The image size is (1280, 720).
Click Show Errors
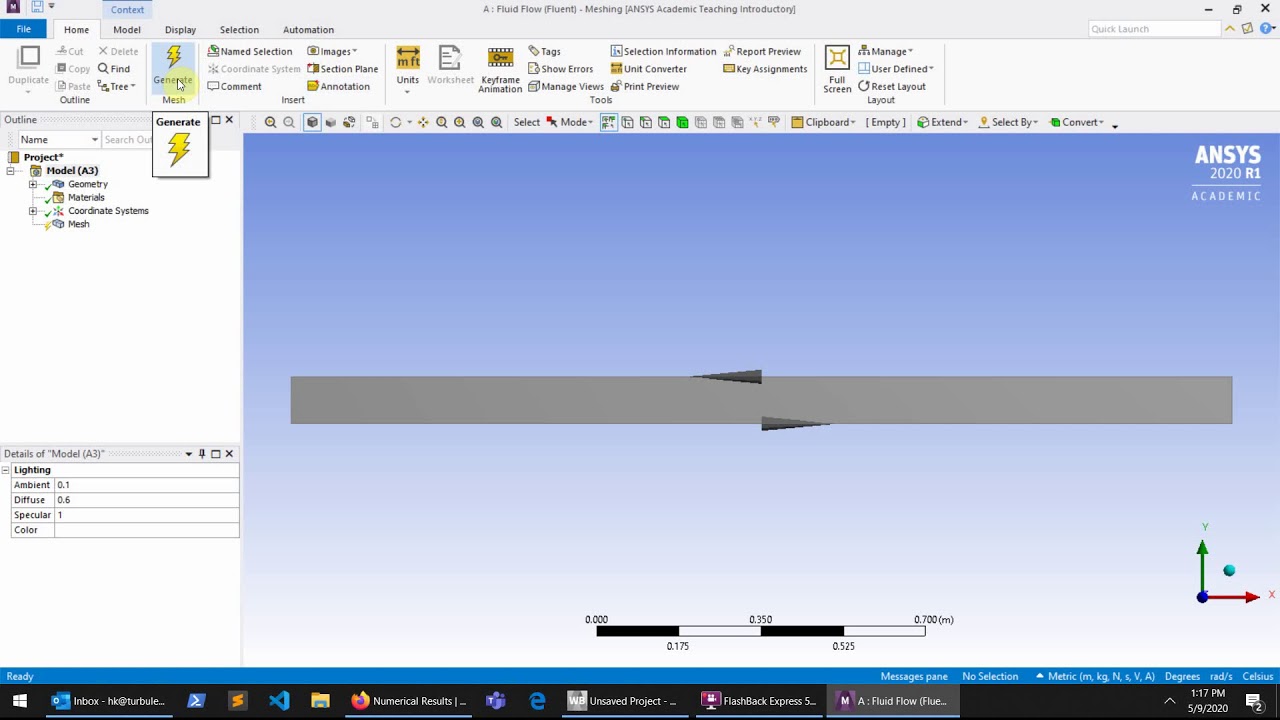[560, 69]
